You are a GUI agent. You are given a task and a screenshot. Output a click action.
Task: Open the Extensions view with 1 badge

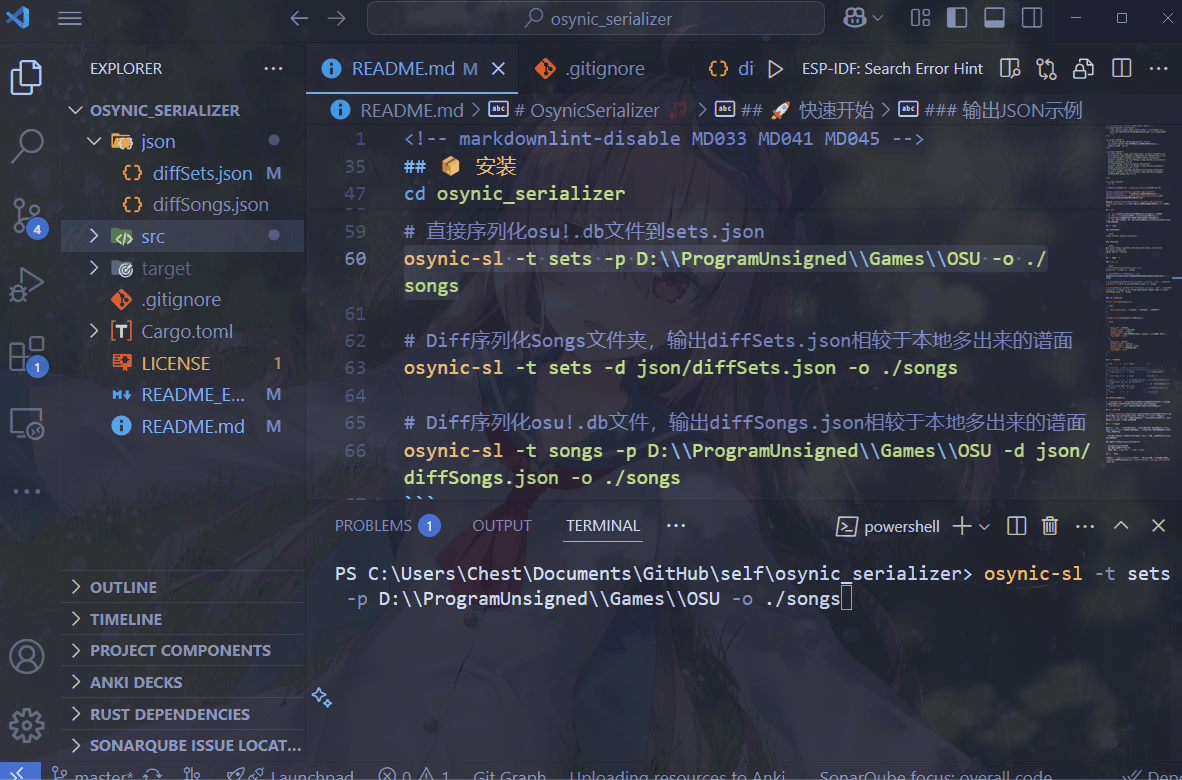click(x=26, y=354)
